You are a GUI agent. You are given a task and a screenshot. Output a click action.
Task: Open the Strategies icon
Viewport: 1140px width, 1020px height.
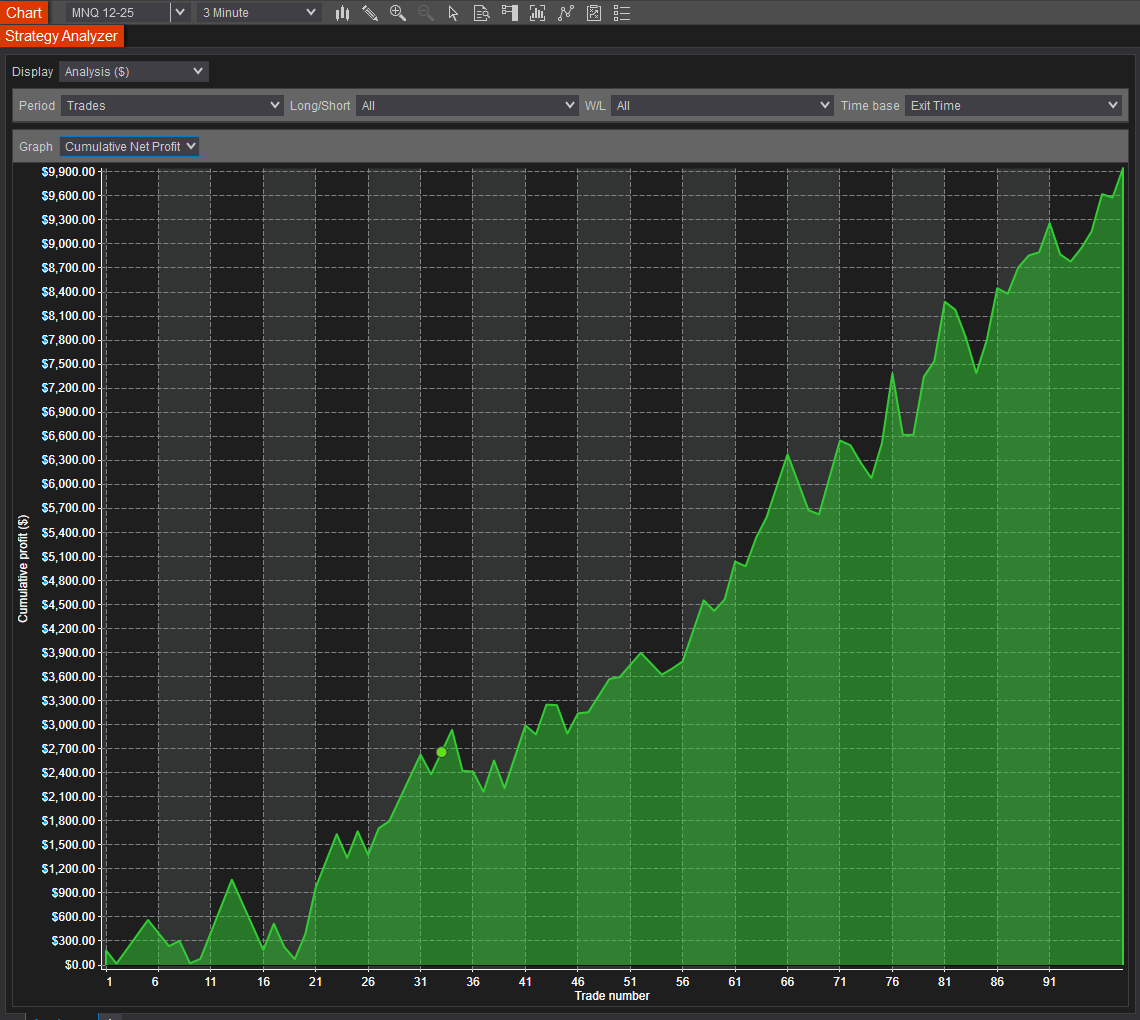click(594, 13)
